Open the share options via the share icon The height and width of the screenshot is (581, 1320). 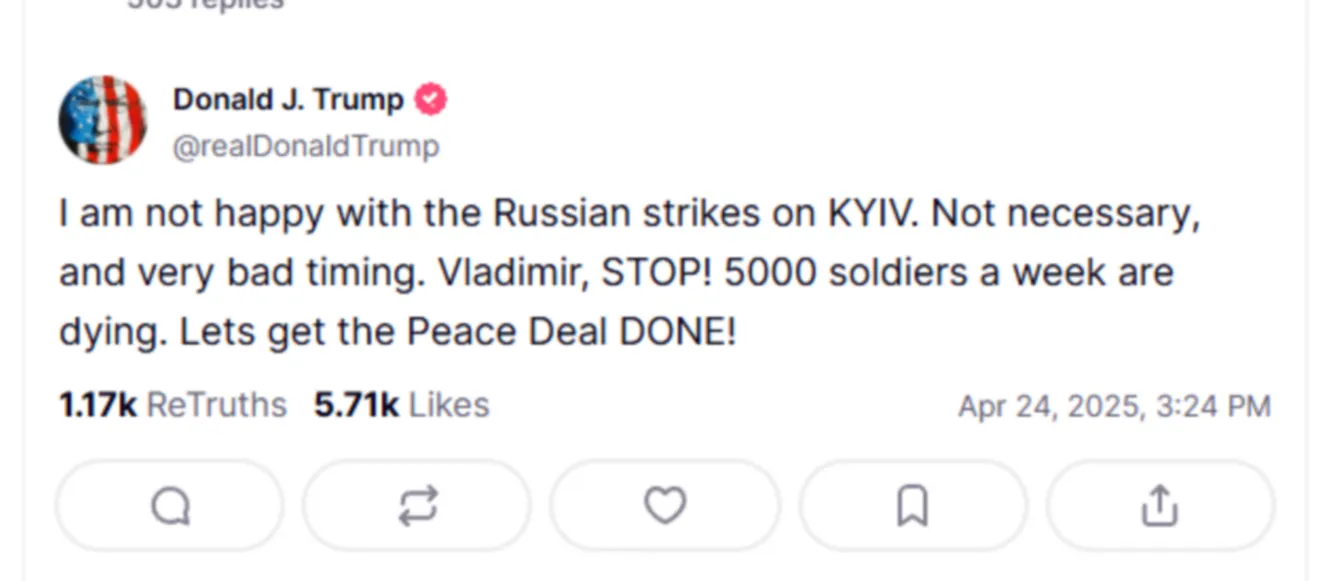pos(1159,506)
